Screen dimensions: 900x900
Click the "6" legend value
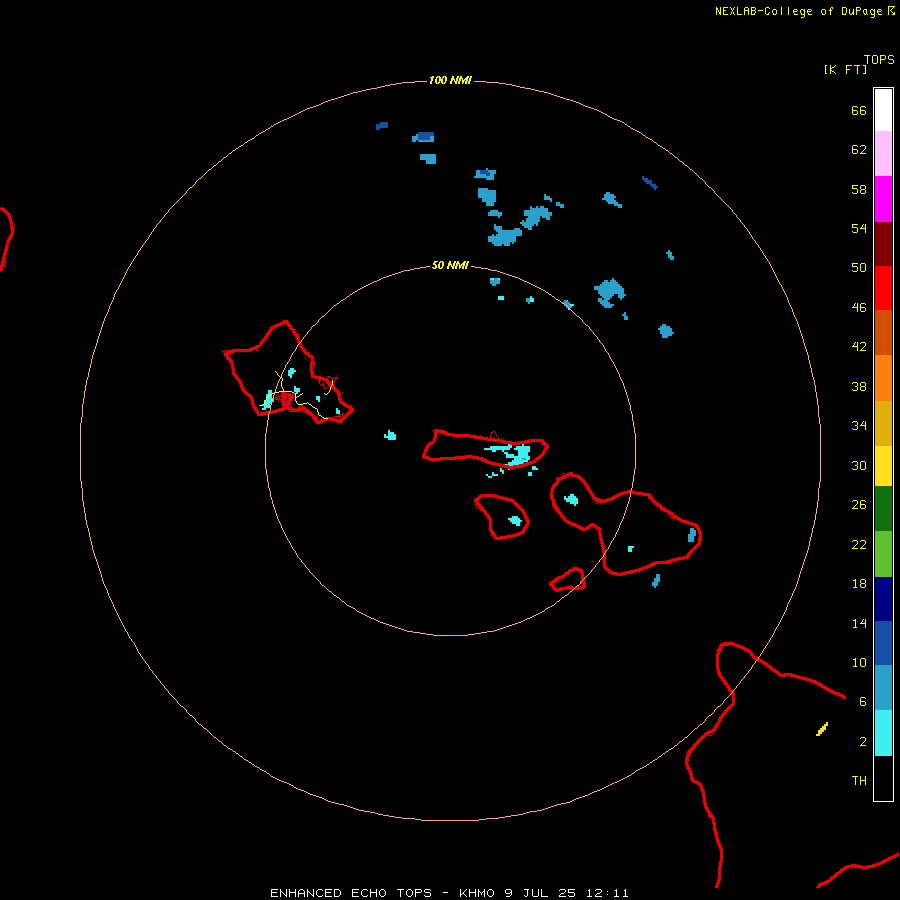click(863, 702)
